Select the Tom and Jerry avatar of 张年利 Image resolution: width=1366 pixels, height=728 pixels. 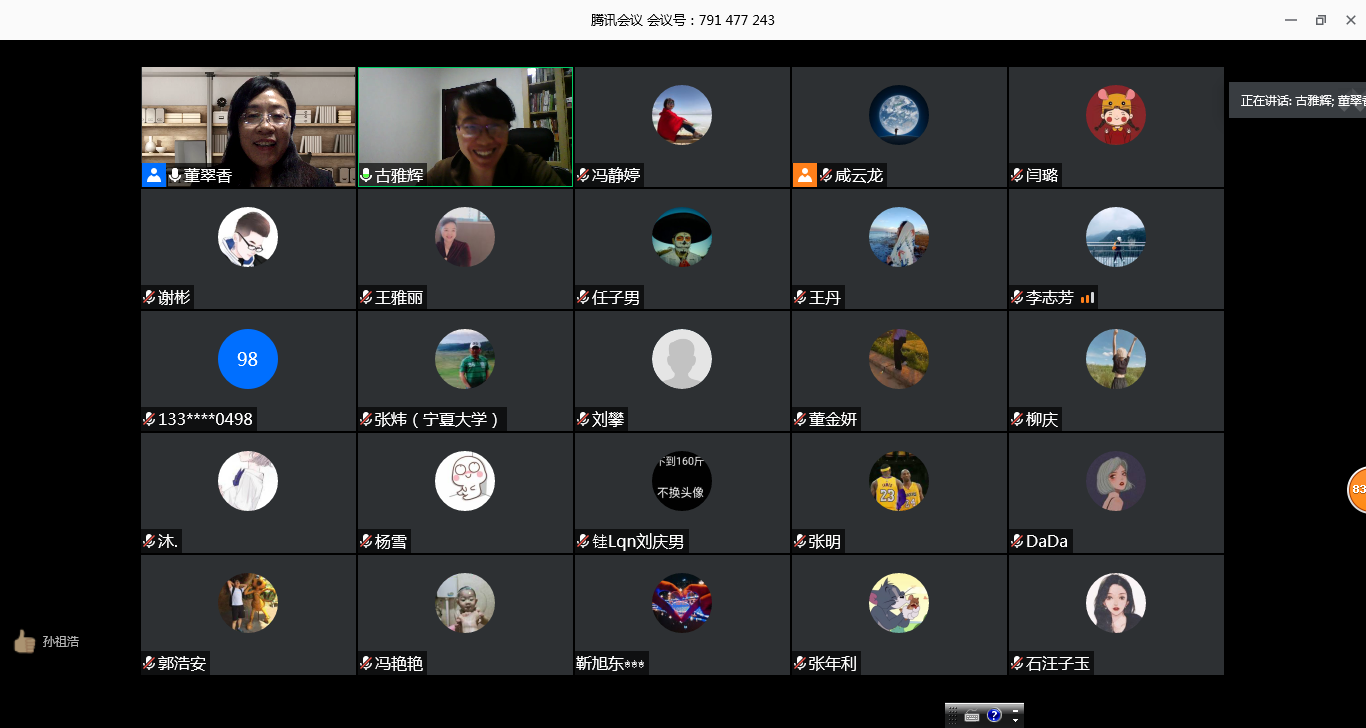[x=898, y=603]
